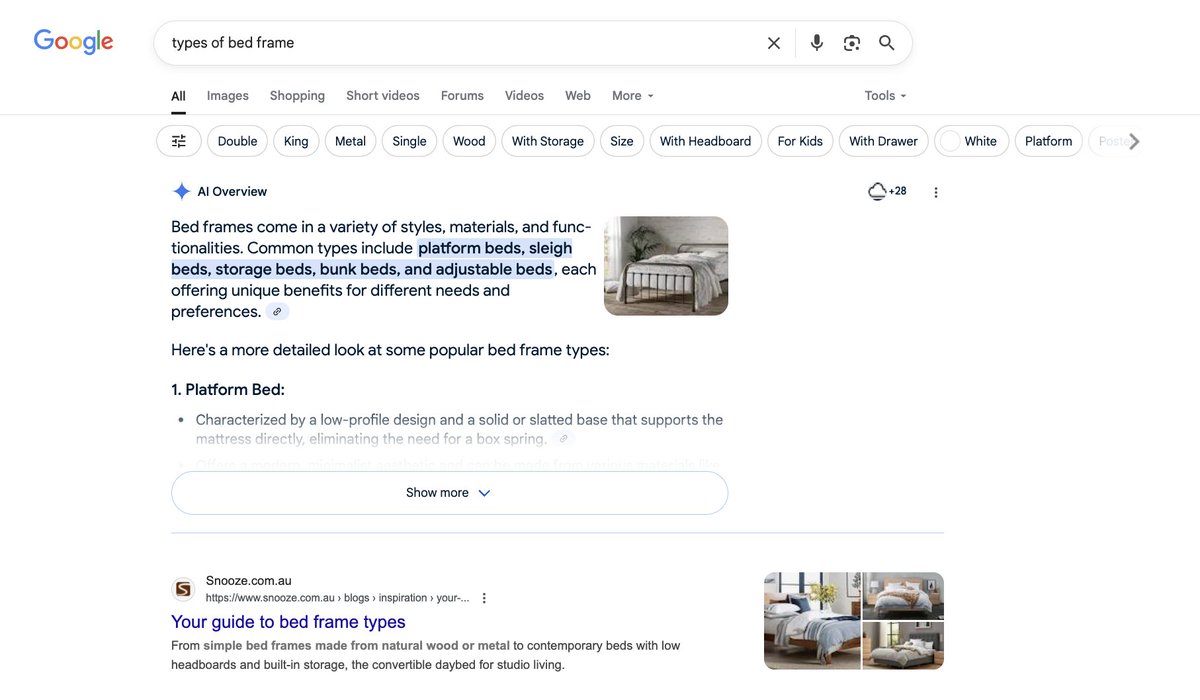Apply the Size filter chip

point(622,141)
